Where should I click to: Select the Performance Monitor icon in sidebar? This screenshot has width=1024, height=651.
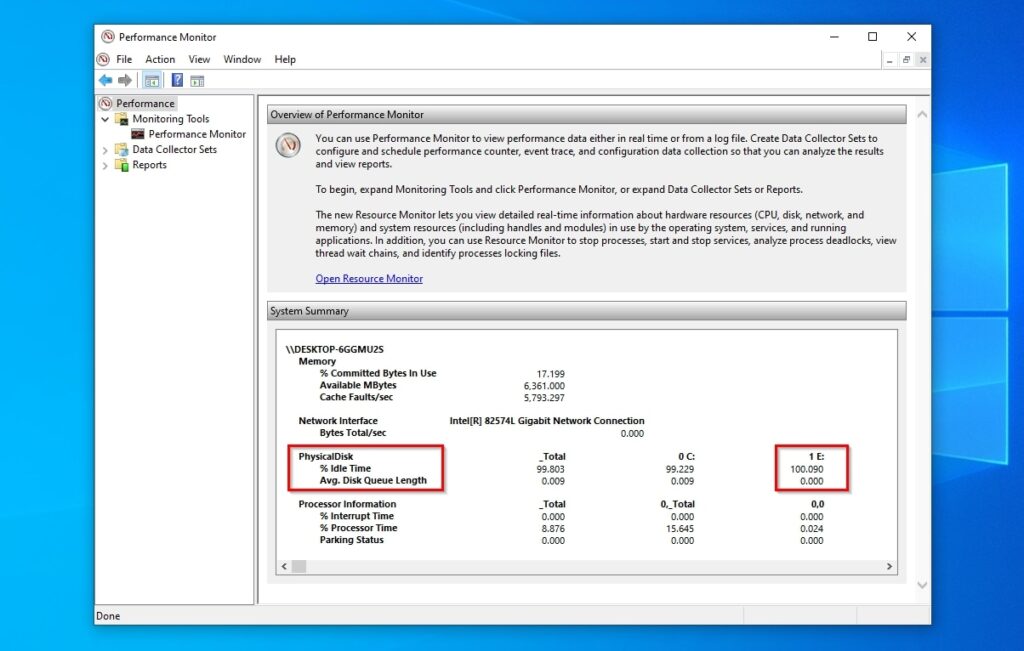point(137,134)
